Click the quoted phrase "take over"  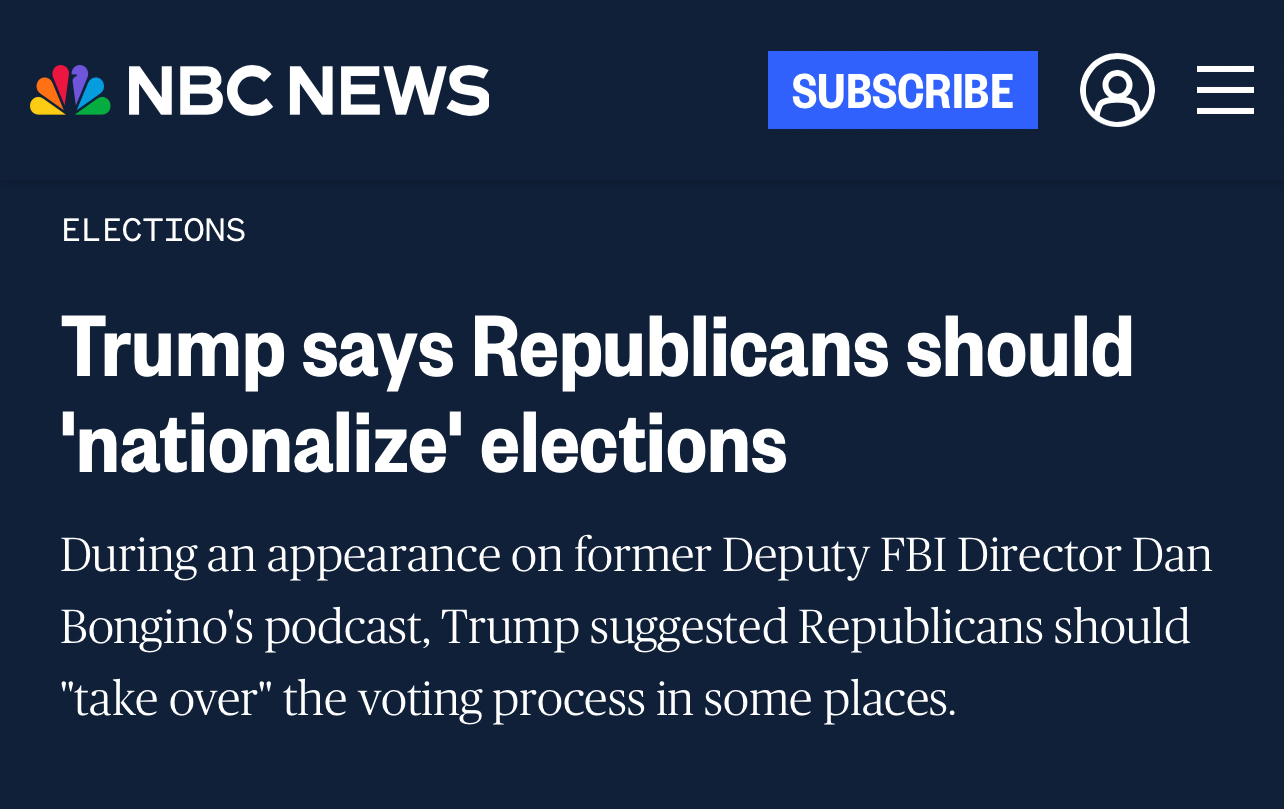tap(165, 699)
